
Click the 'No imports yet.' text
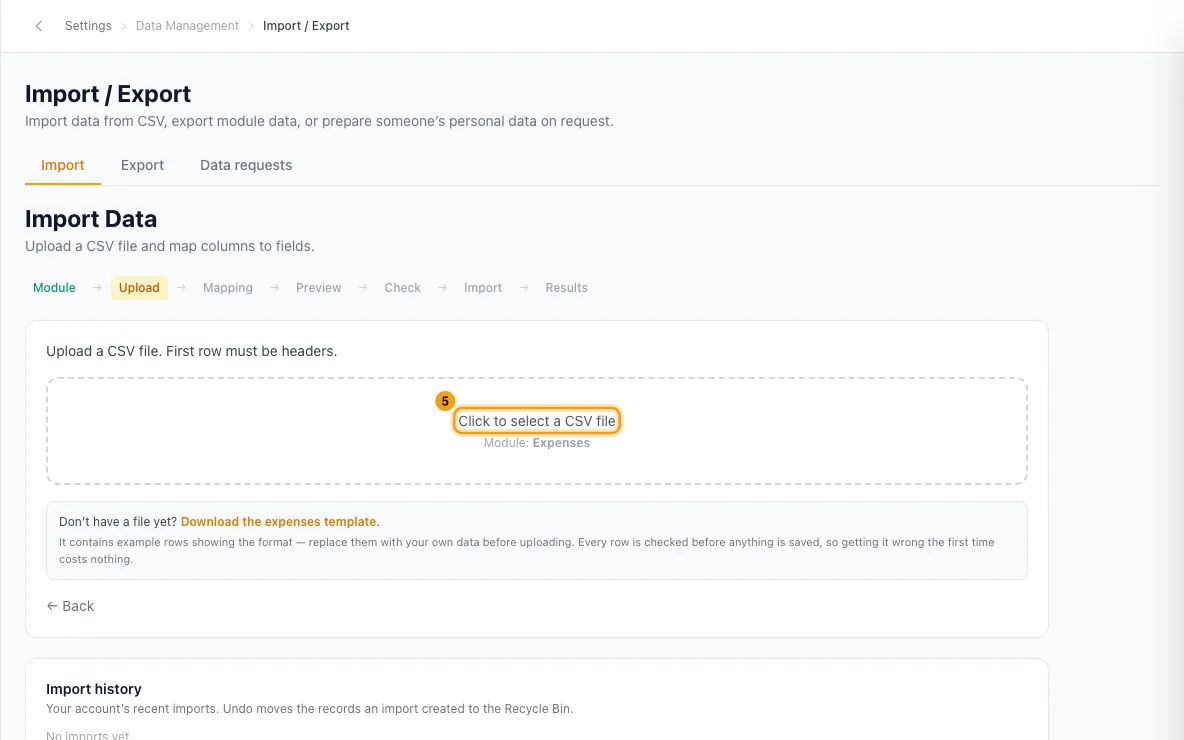coord(88,735)
